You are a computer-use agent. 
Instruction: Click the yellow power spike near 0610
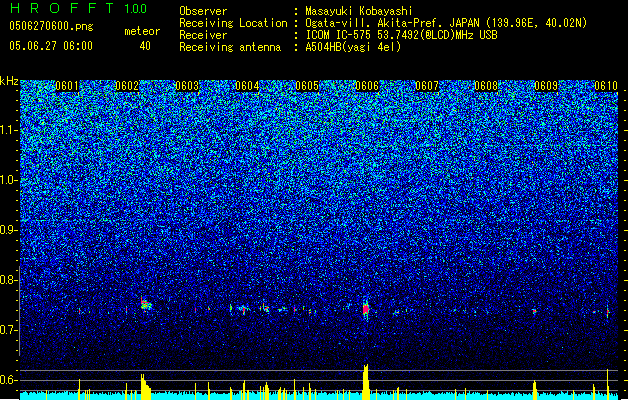click(607, 384)
